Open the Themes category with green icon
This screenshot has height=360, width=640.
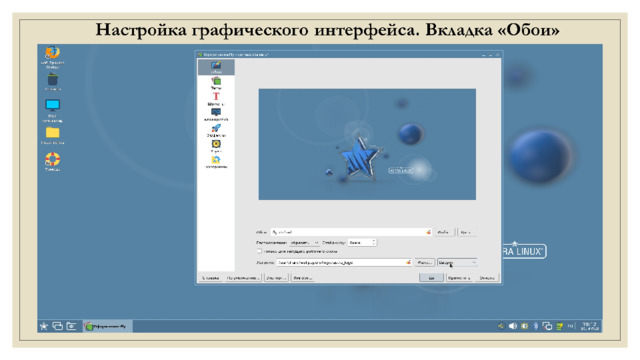[216, 83]
